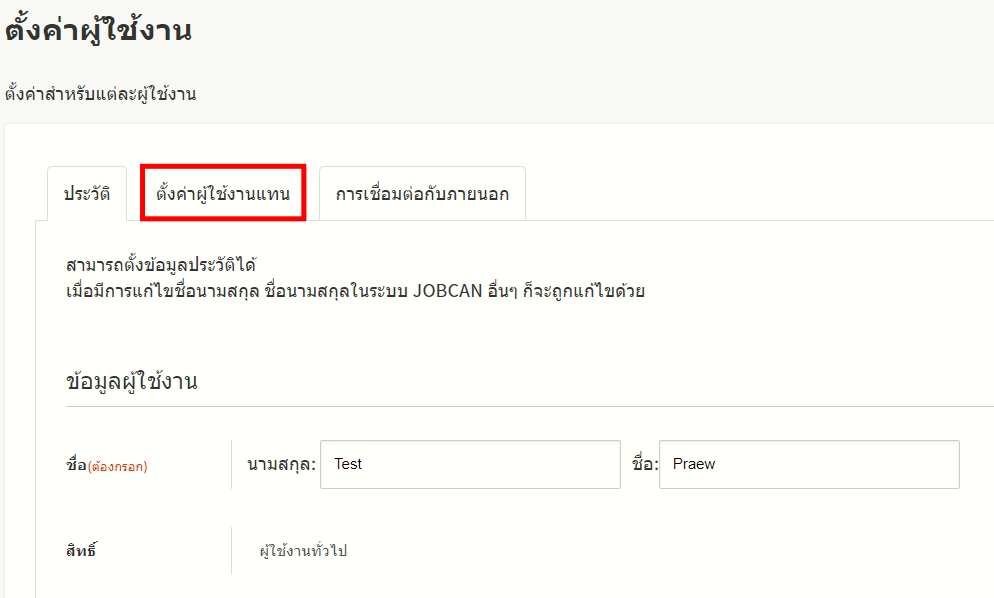Select the ข้อมูลผู้ใช้งาน section heading
This screenshot has width=994, height=598.
[x=131, y=381]
